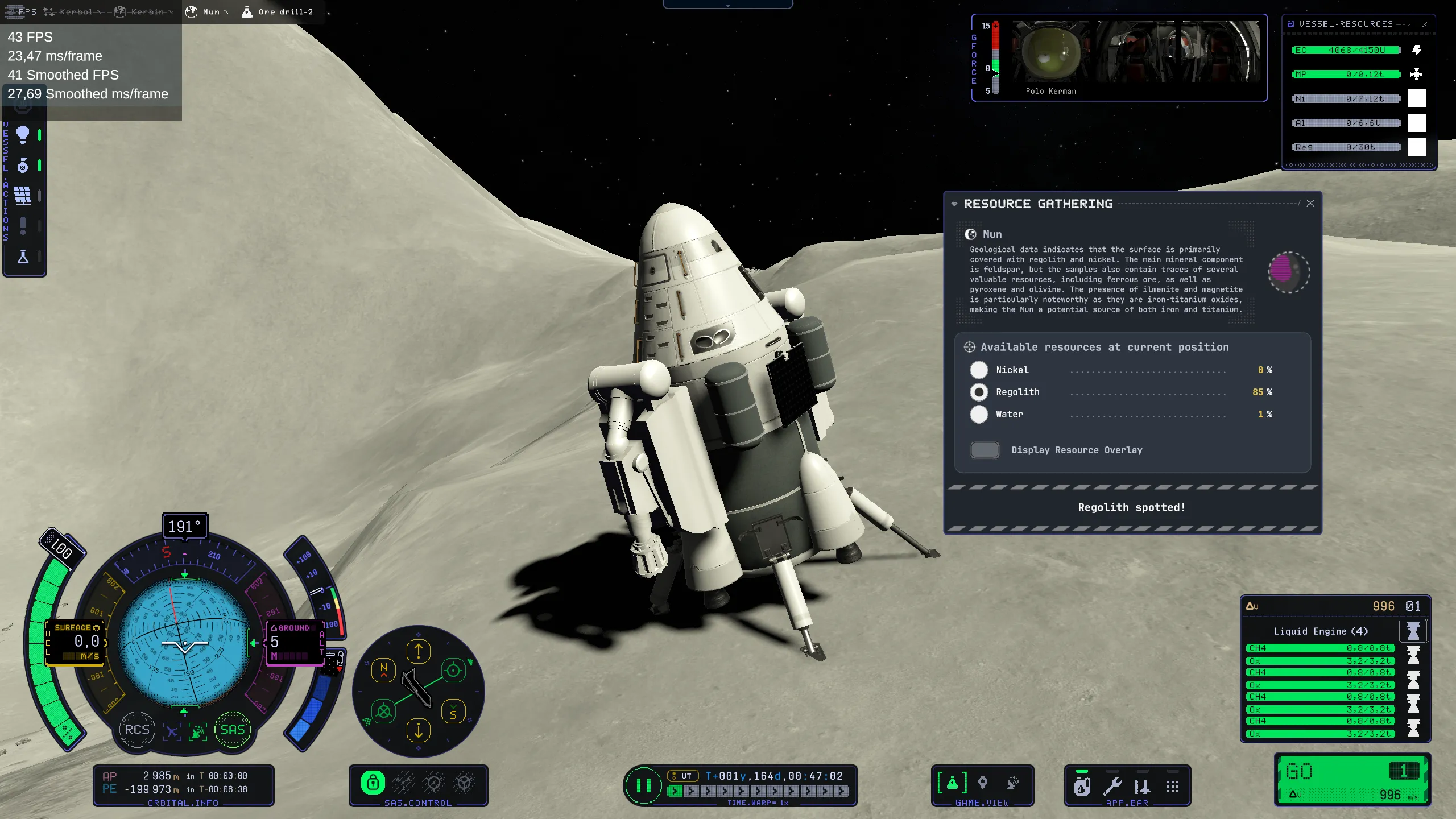Click the MP monopropellant icon

click(x=1416, y=74)
